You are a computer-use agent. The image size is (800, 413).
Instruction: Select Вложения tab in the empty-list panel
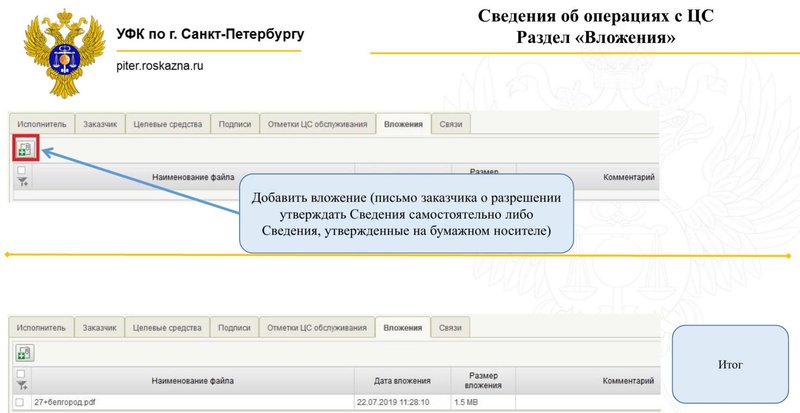click(404, 124)
